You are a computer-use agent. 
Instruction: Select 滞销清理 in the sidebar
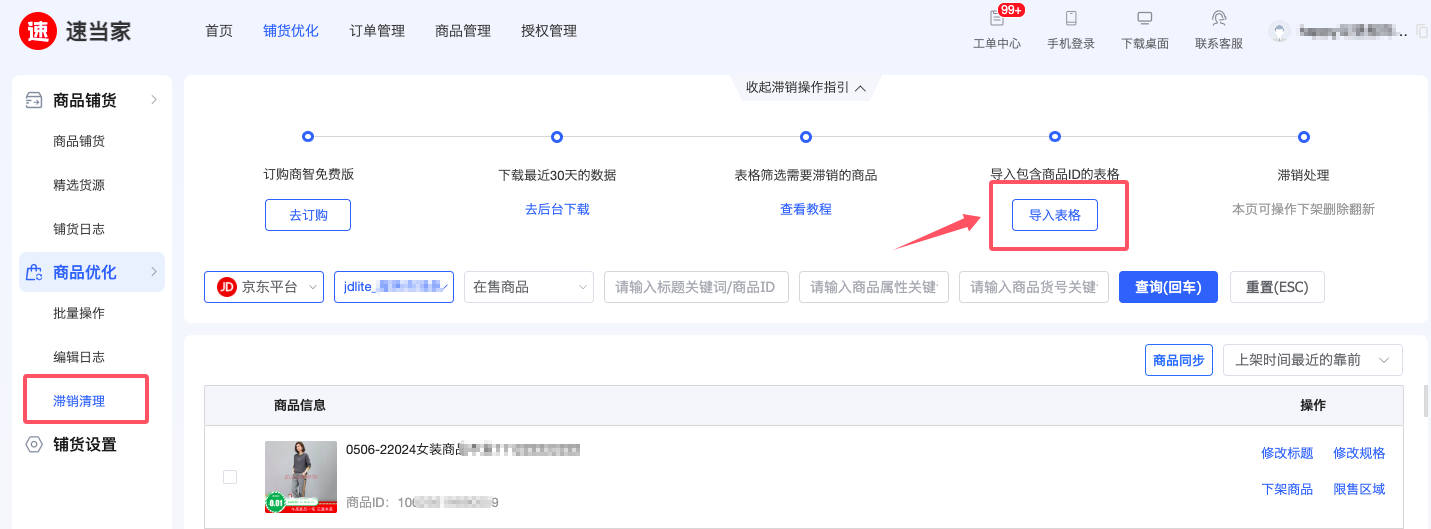point(79,401)
